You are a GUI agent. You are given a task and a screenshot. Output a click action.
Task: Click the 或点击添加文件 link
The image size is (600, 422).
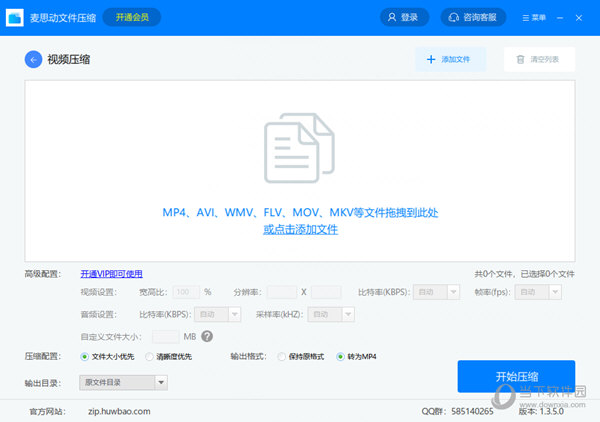300,230
